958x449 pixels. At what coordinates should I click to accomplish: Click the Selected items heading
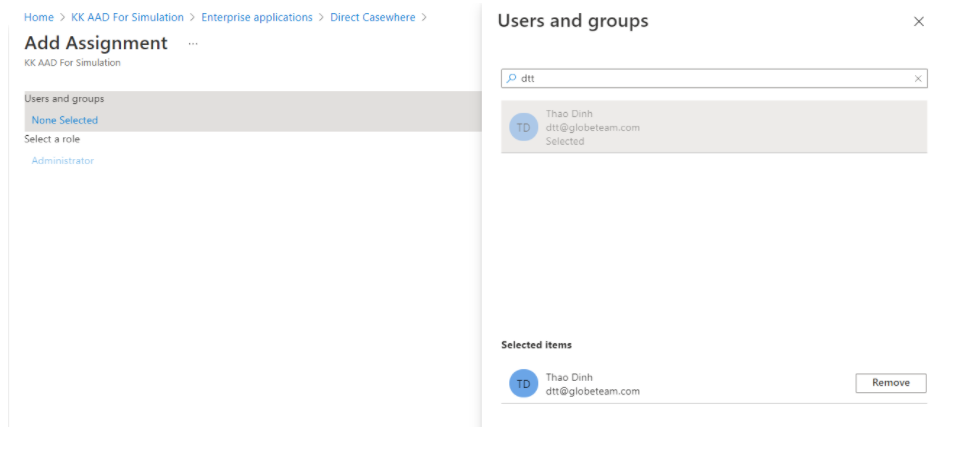pyautogui.click(x=536, y=345)
